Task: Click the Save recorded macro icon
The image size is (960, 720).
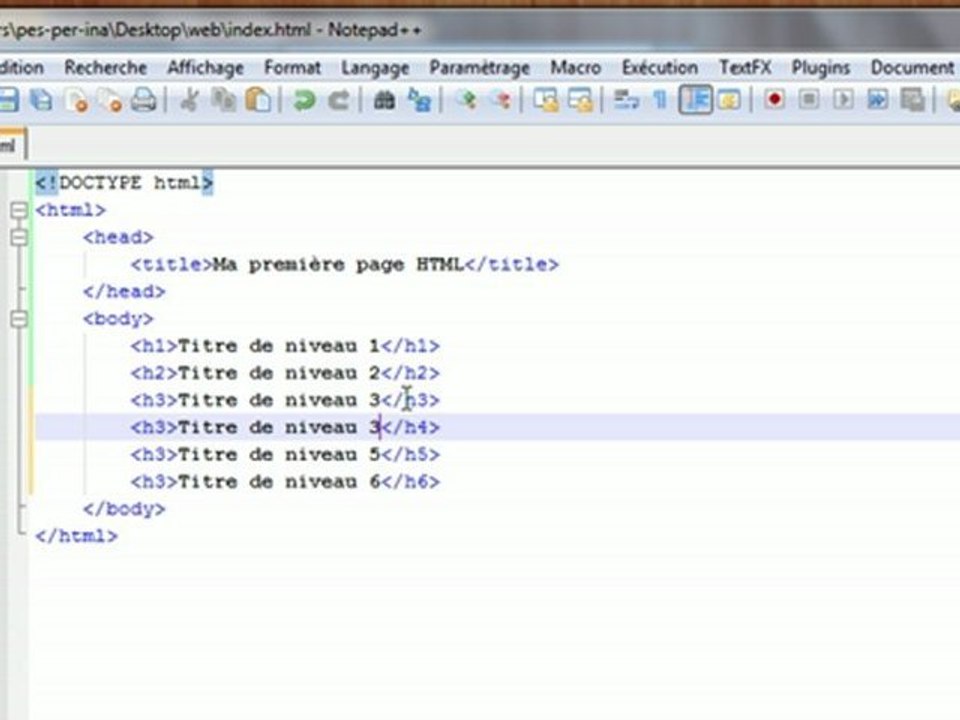Action: click(912, 100)
